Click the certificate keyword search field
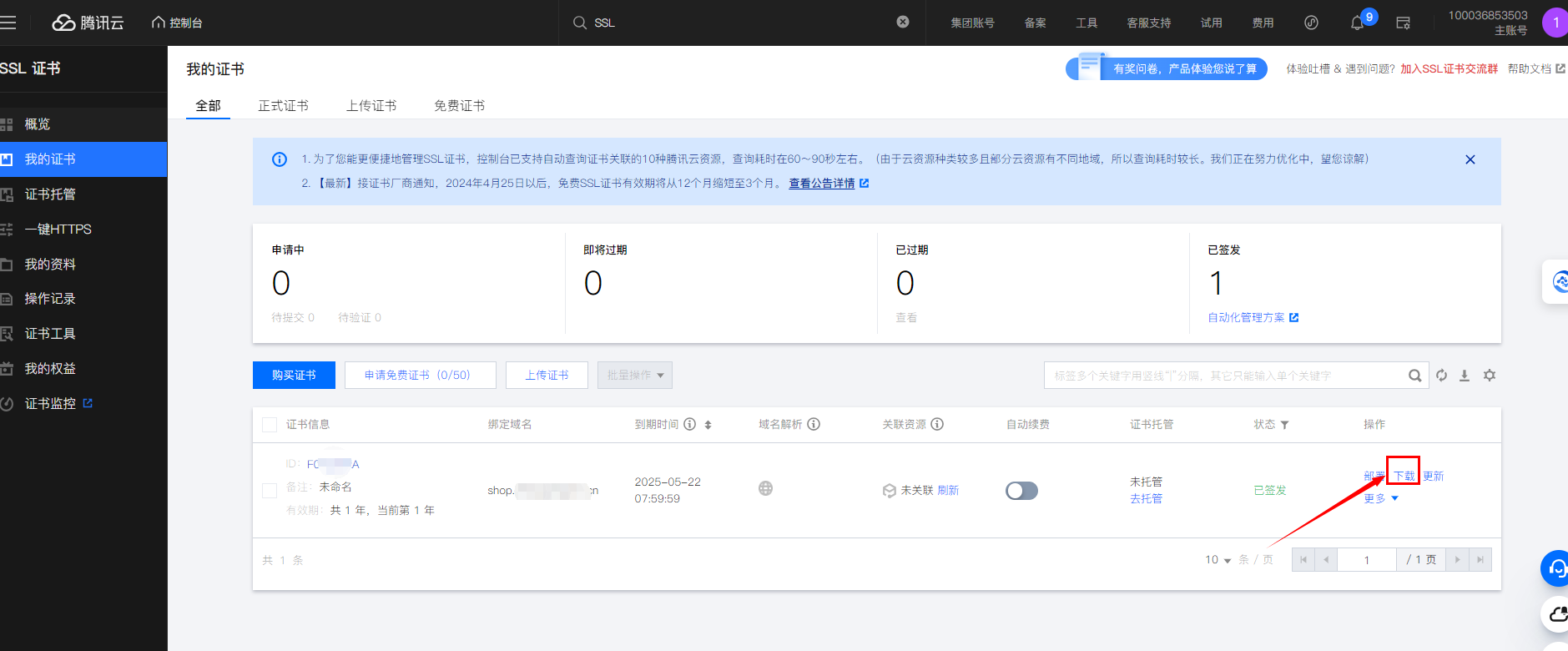The height and width of the screenshot is (651, 1568). 1223,376
